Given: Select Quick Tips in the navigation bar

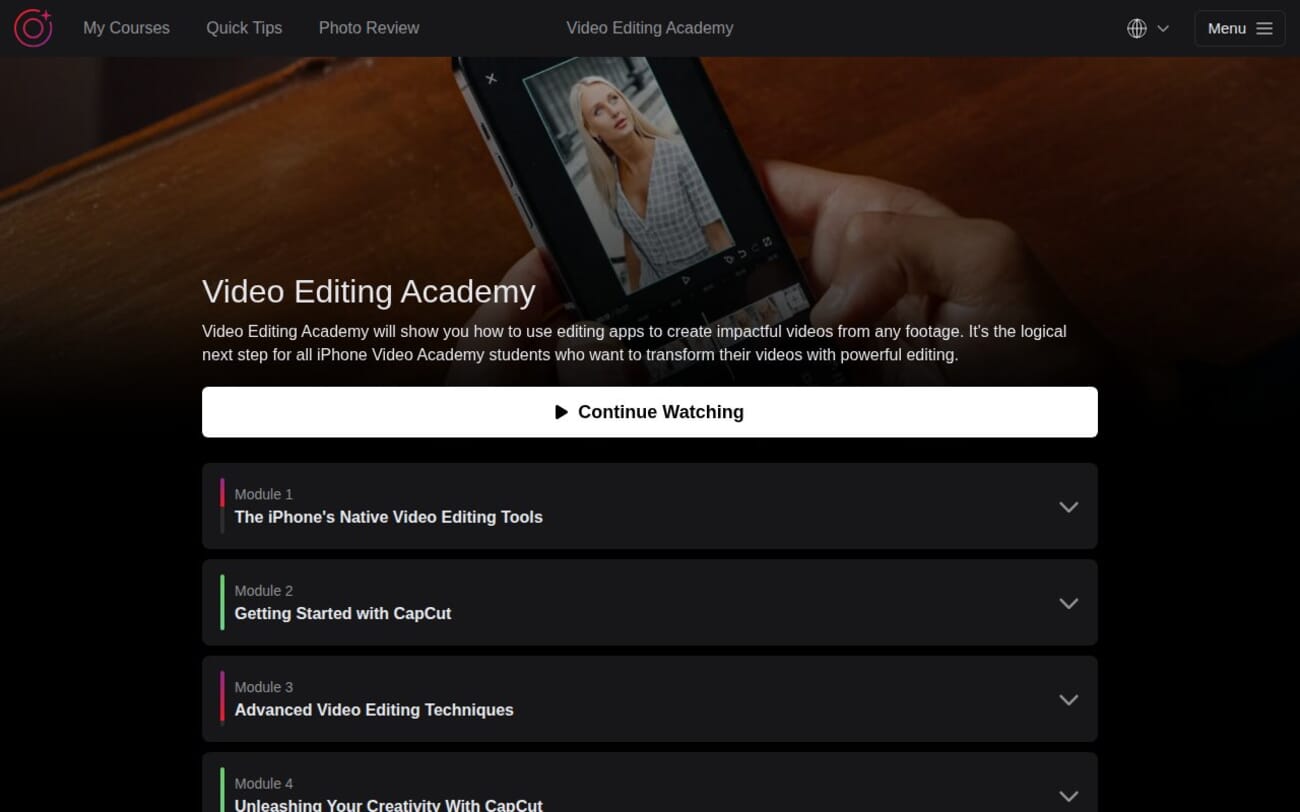Looking at the screenshot, I should [244, 28].
